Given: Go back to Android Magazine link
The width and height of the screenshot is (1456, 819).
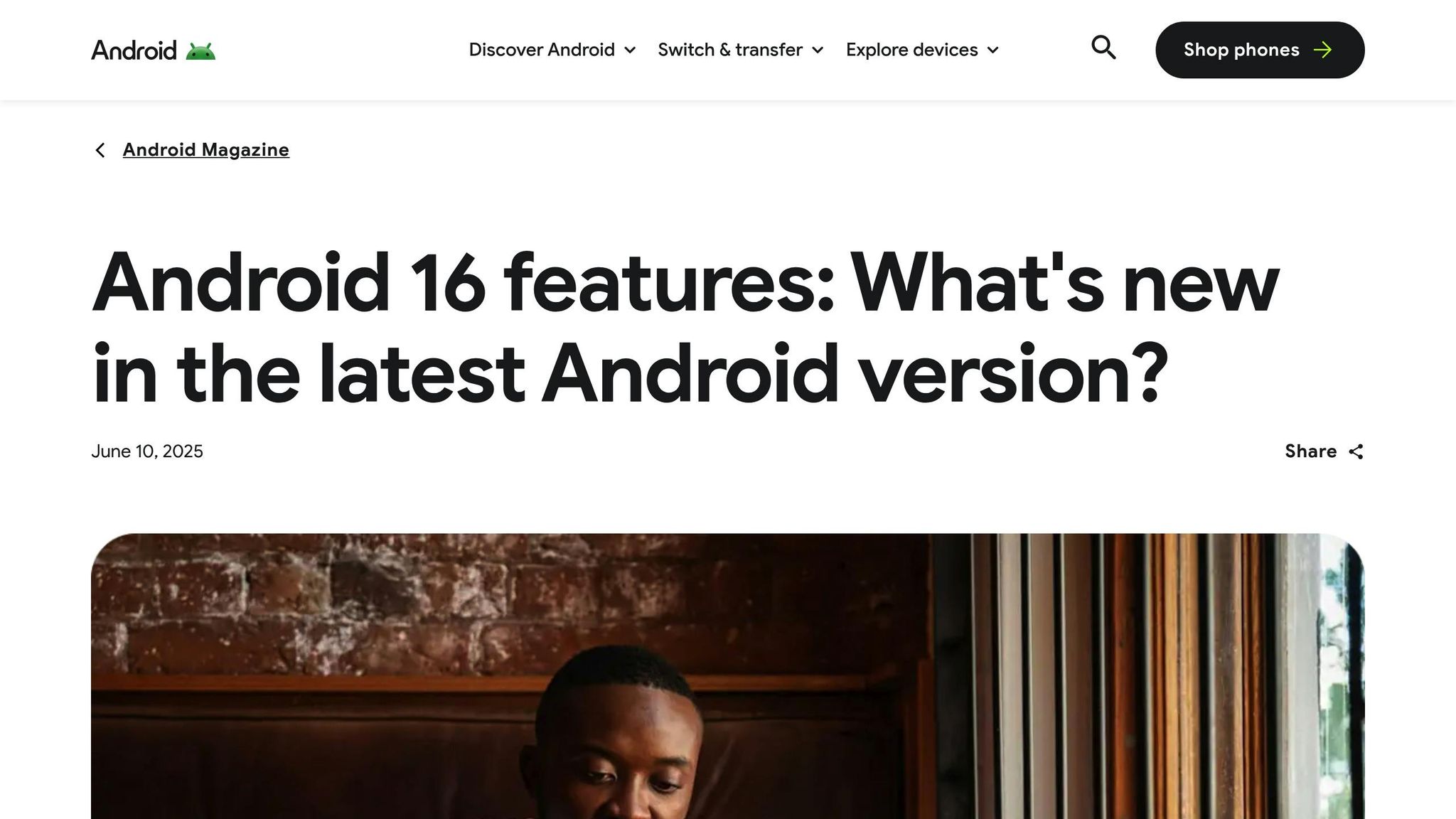Looking at the screenshot, I should pos(206,150).
